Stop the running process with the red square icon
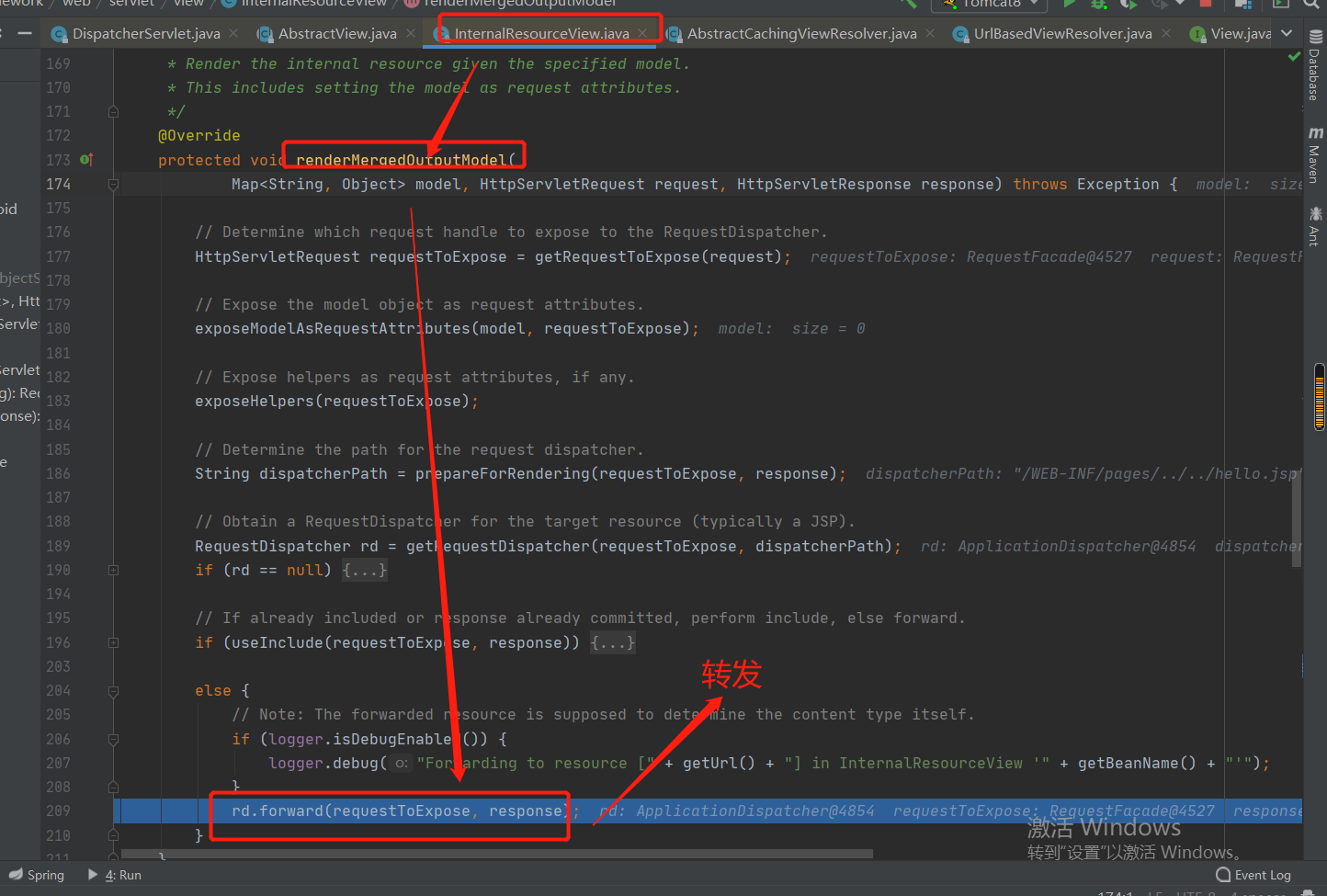Viewport: 1327px width, 896px height. (x=1206, y=4)
